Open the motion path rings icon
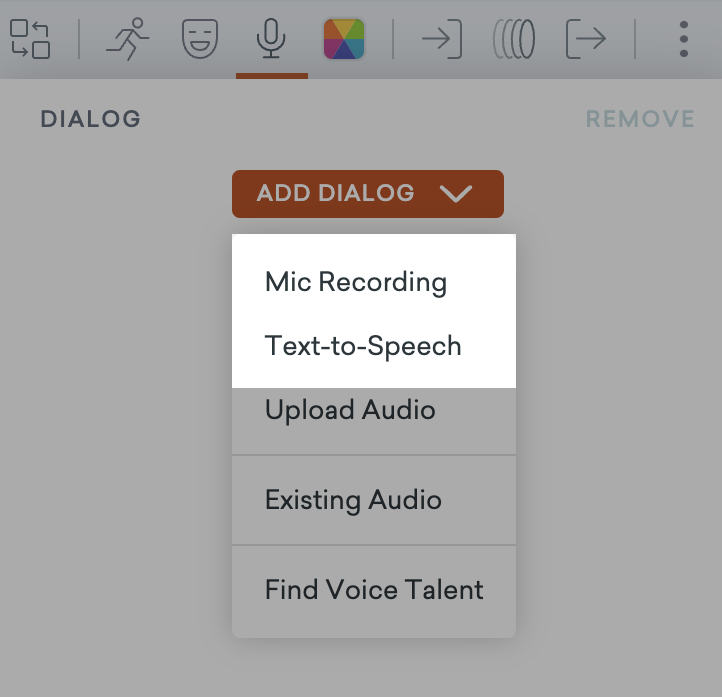 514,38
